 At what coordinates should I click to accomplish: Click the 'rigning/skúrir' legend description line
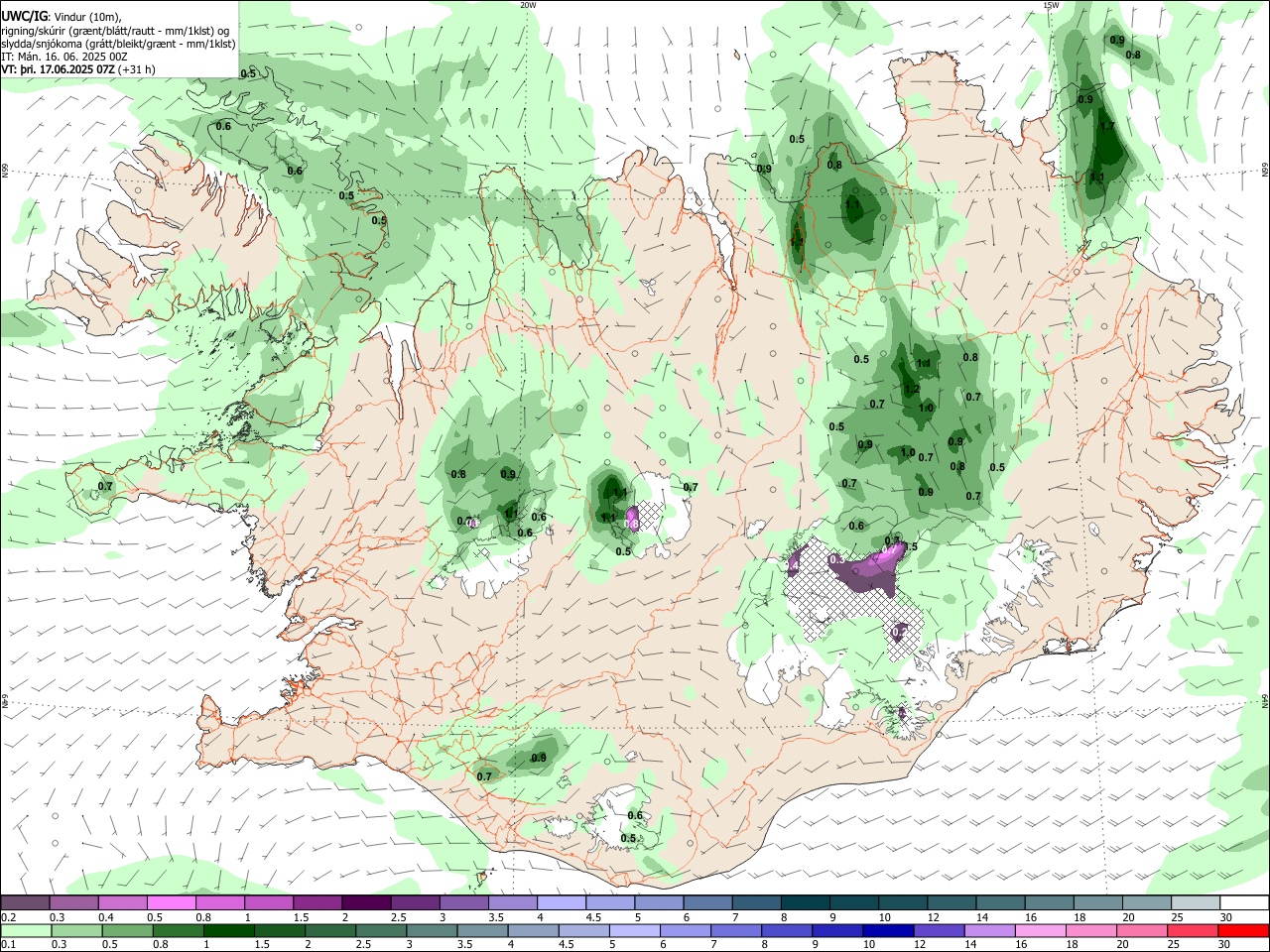115,31
